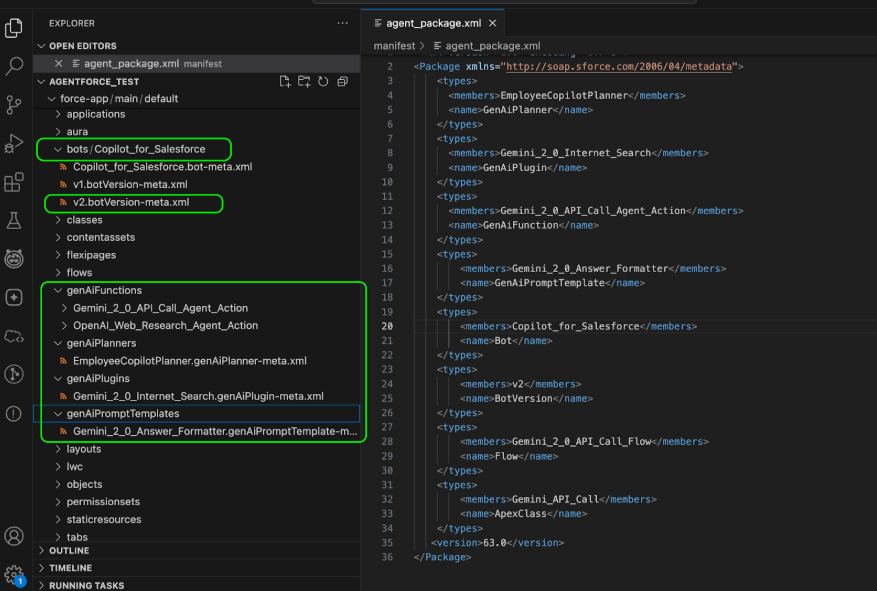Open the Testing flask view
Viewport: 877px width, 591px height.
pyautogui.click(x=13, y=220)
